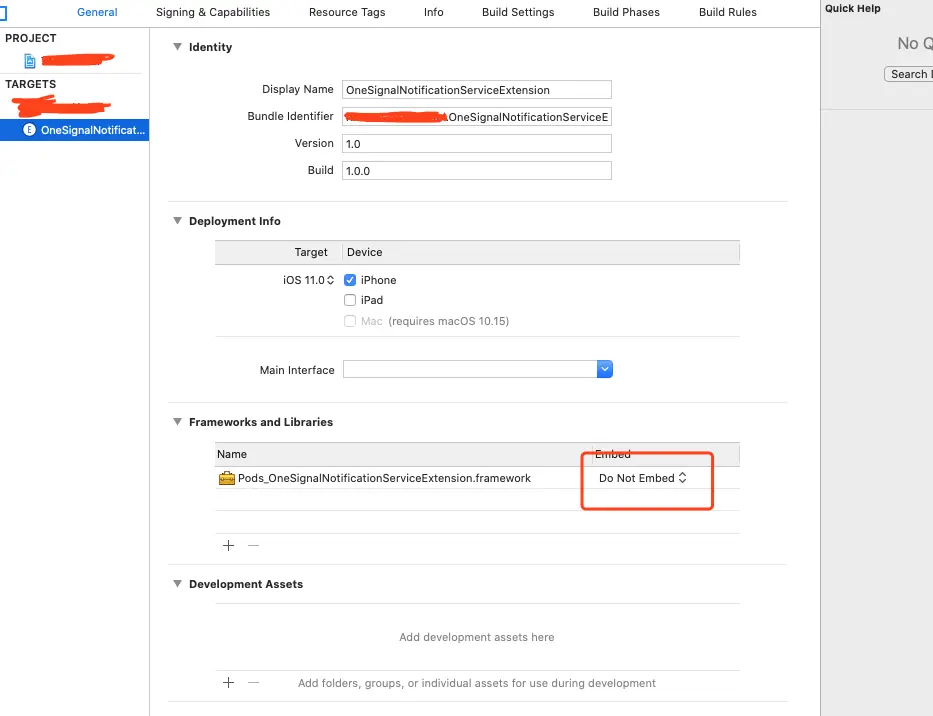Add a development asset with plus button
Viewport: 933px width, 716px height.
(228, 683)
